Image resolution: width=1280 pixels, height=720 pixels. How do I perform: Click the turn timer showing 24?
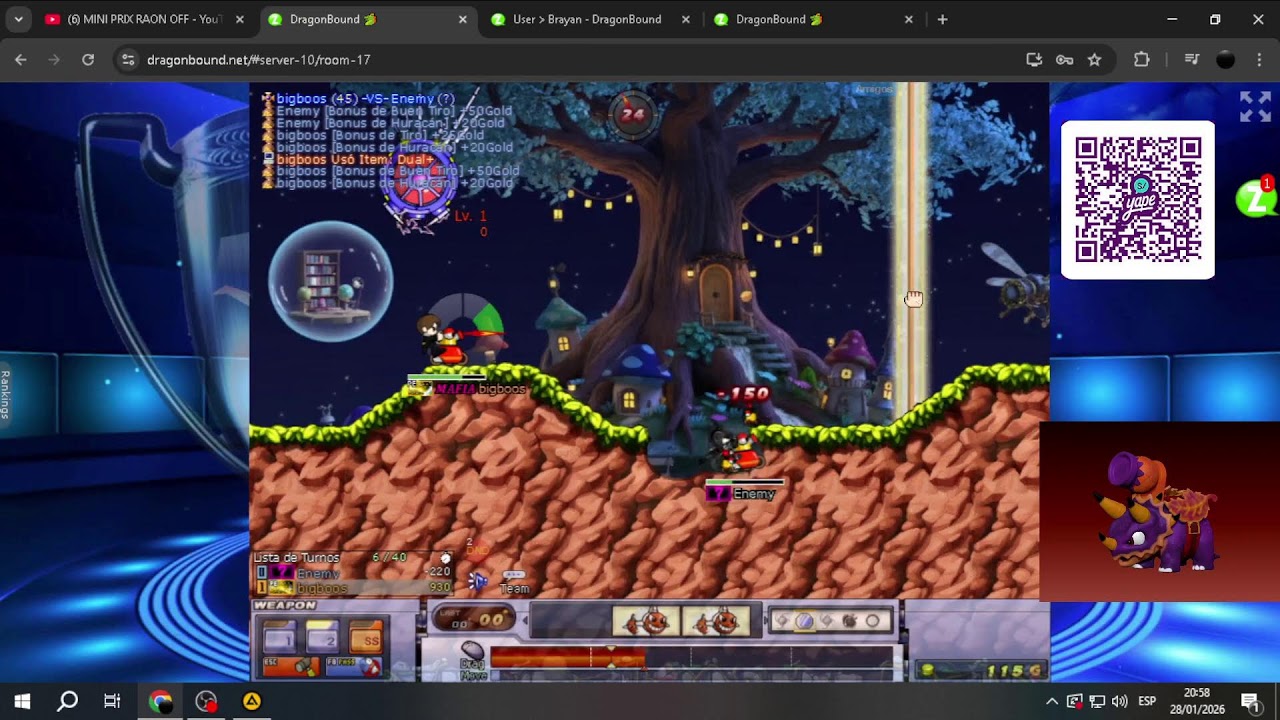pyautogui.click(x=632, y=114)
